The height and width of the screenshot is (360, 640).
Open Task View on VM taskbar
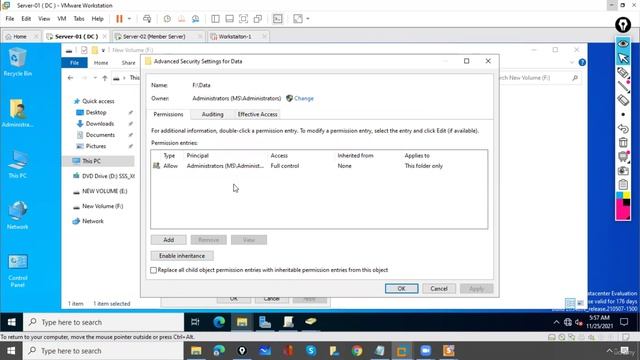[195, 322]
